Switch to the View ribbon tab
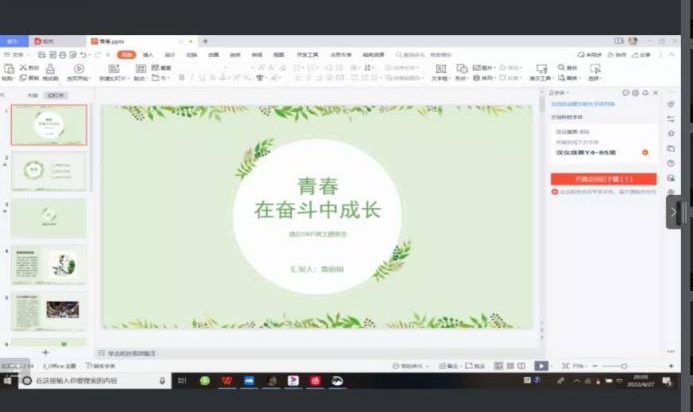The image size is (693, 412). (279, 54)
